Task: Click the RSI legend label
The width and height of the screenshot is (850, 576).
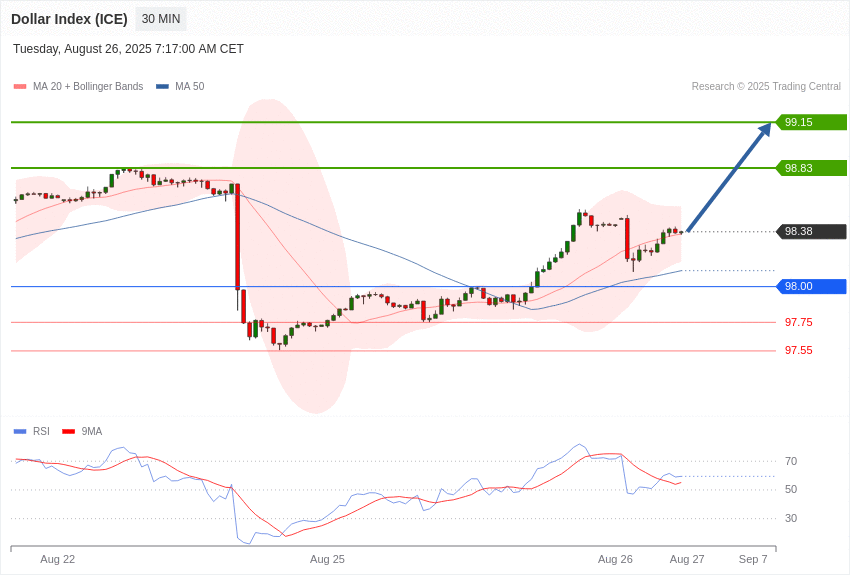Action: coord(41,431)
